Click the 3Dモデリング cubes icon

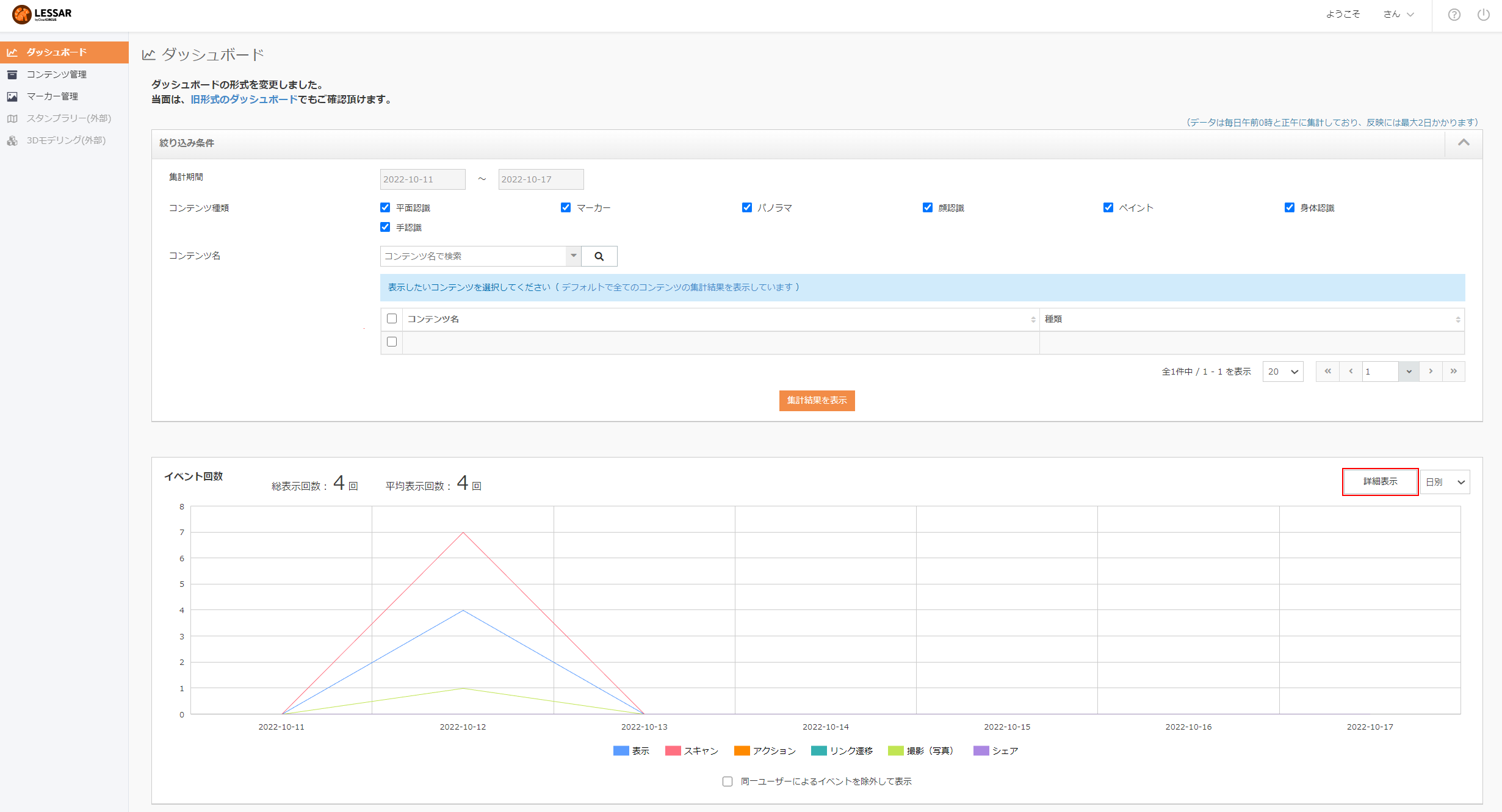(x=12, y=140)
